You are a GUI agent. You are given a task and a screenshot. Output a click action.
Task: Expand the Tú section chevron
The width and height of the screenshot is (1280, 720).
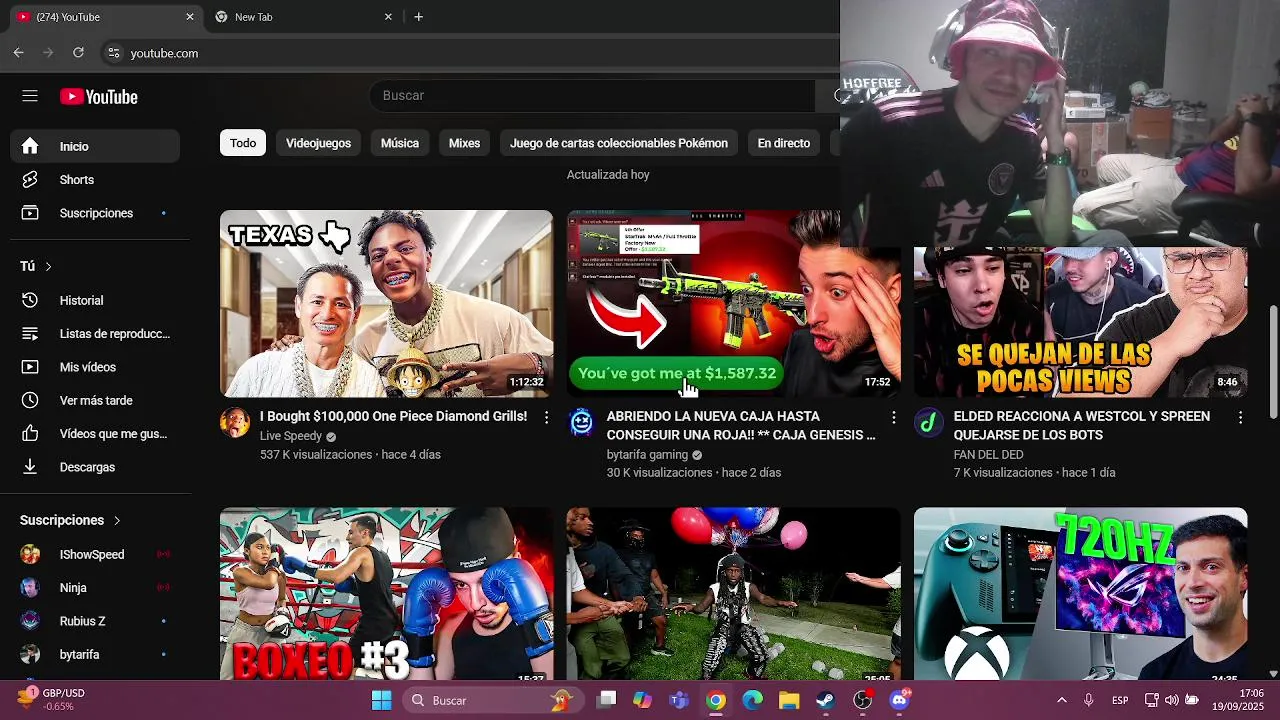[48, 266]
